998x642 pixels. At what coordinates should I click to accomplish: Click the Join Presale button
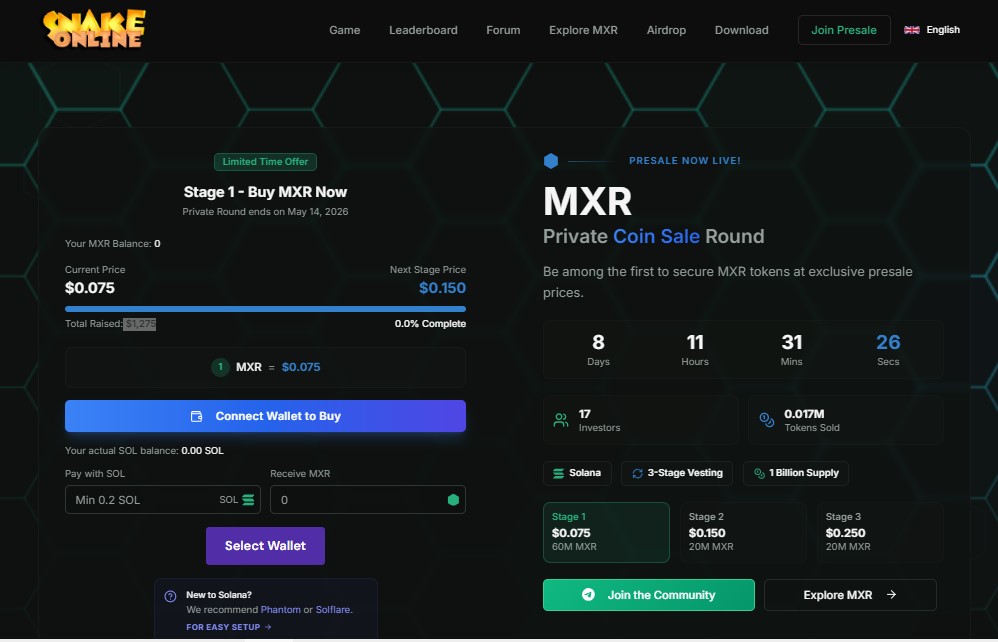844,30
